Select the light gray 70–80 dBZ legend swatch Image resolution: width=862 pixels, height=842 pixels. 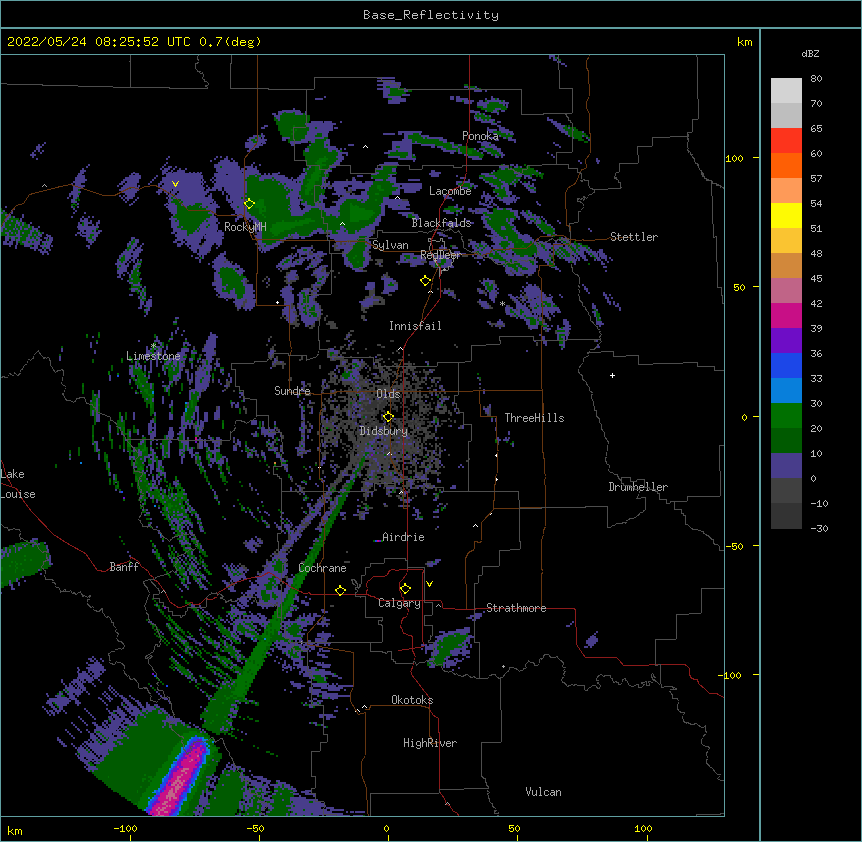coord(786,91)
